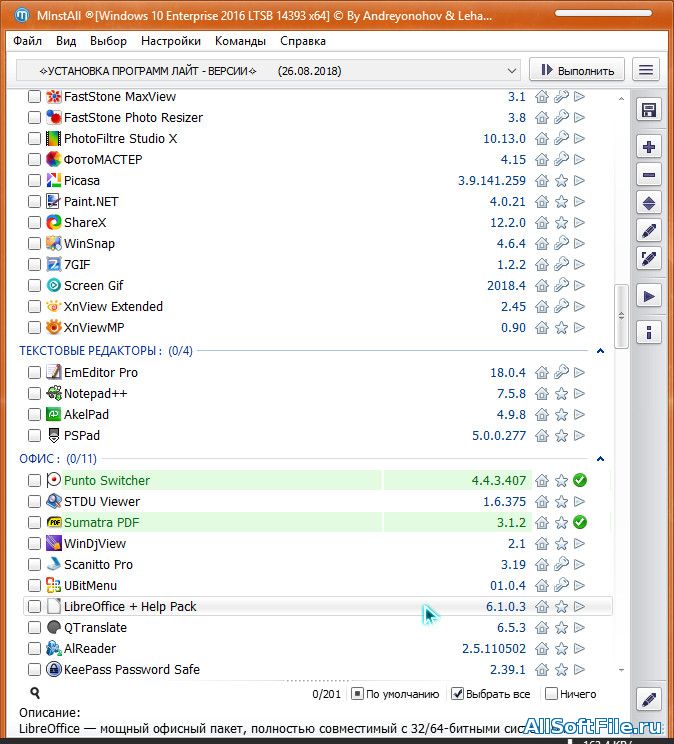Enable the KeePass Password Safe checkbox
This screenshot has width=674, height=744.
(34, 670)
